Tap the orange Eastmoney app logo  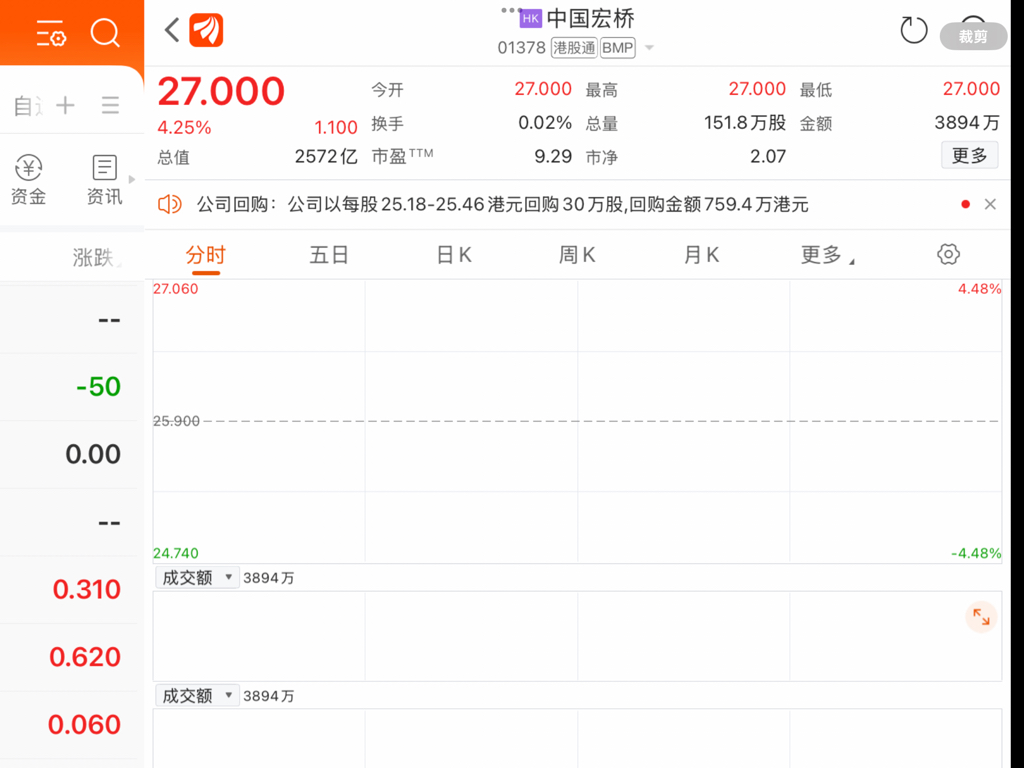[206, 30]
